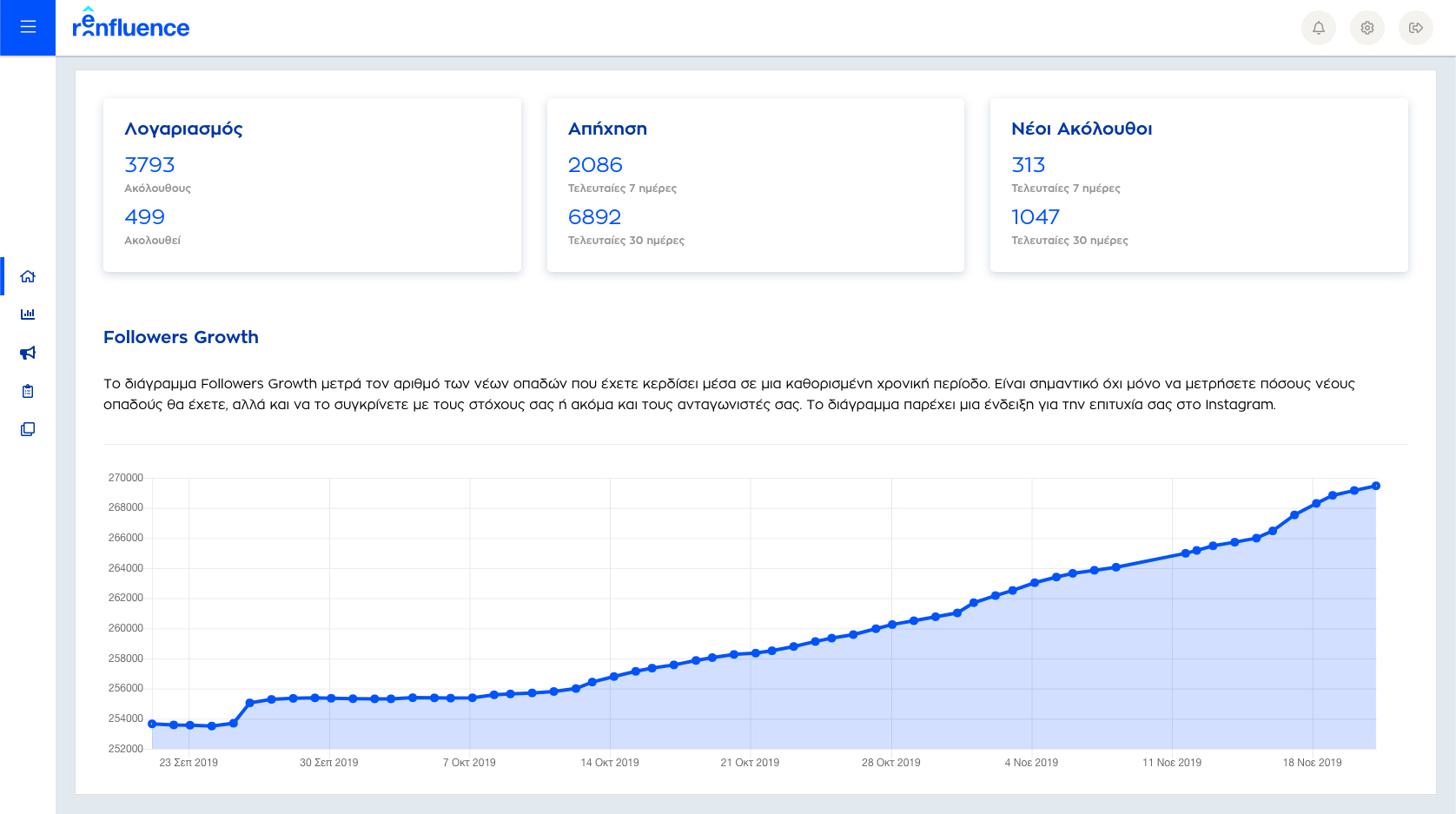Click the 21 Οκτ 2019 axis label
Viewport: 1456px width, 814px height.
point(750,763)
